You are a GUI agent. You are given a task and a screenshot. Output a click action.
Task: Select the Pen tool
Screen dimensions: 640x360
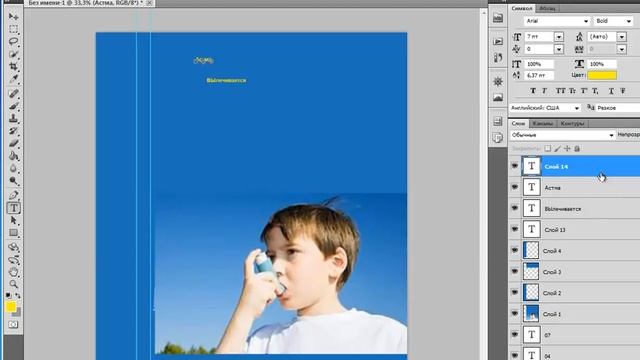(x=13, y=195)
